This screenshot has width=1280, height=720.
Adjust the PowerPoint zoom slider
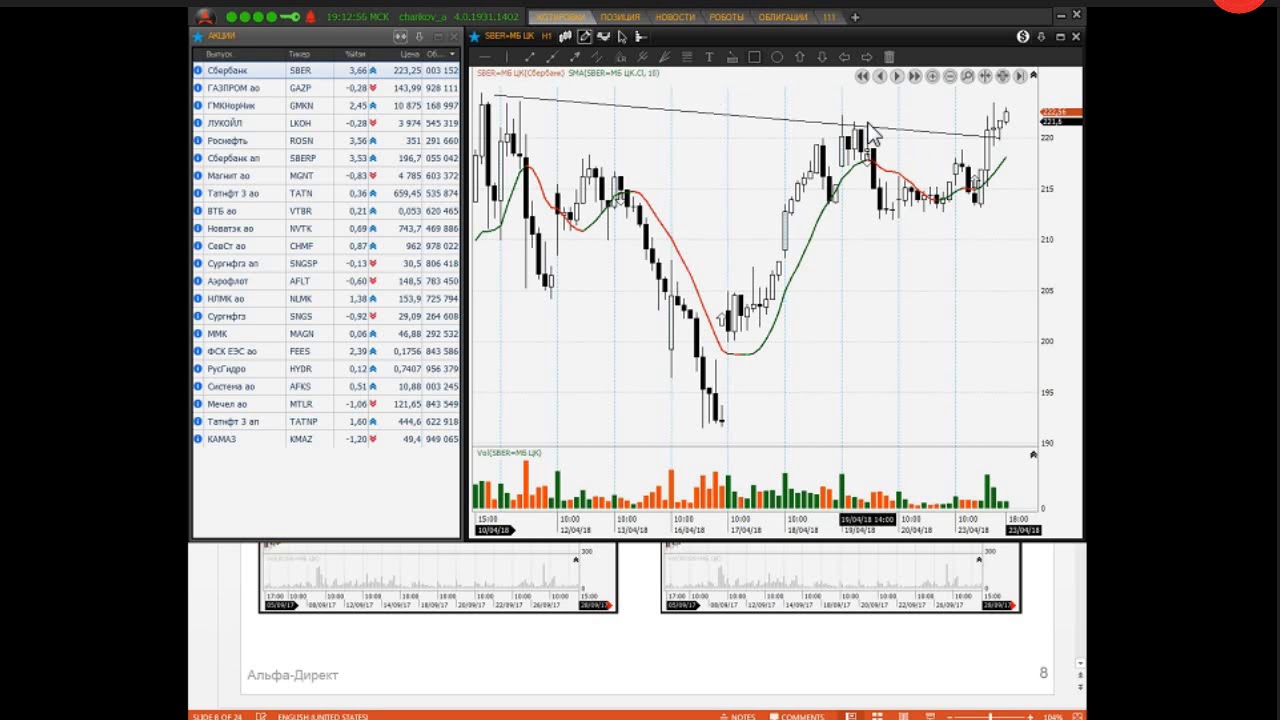coord(990,716)
